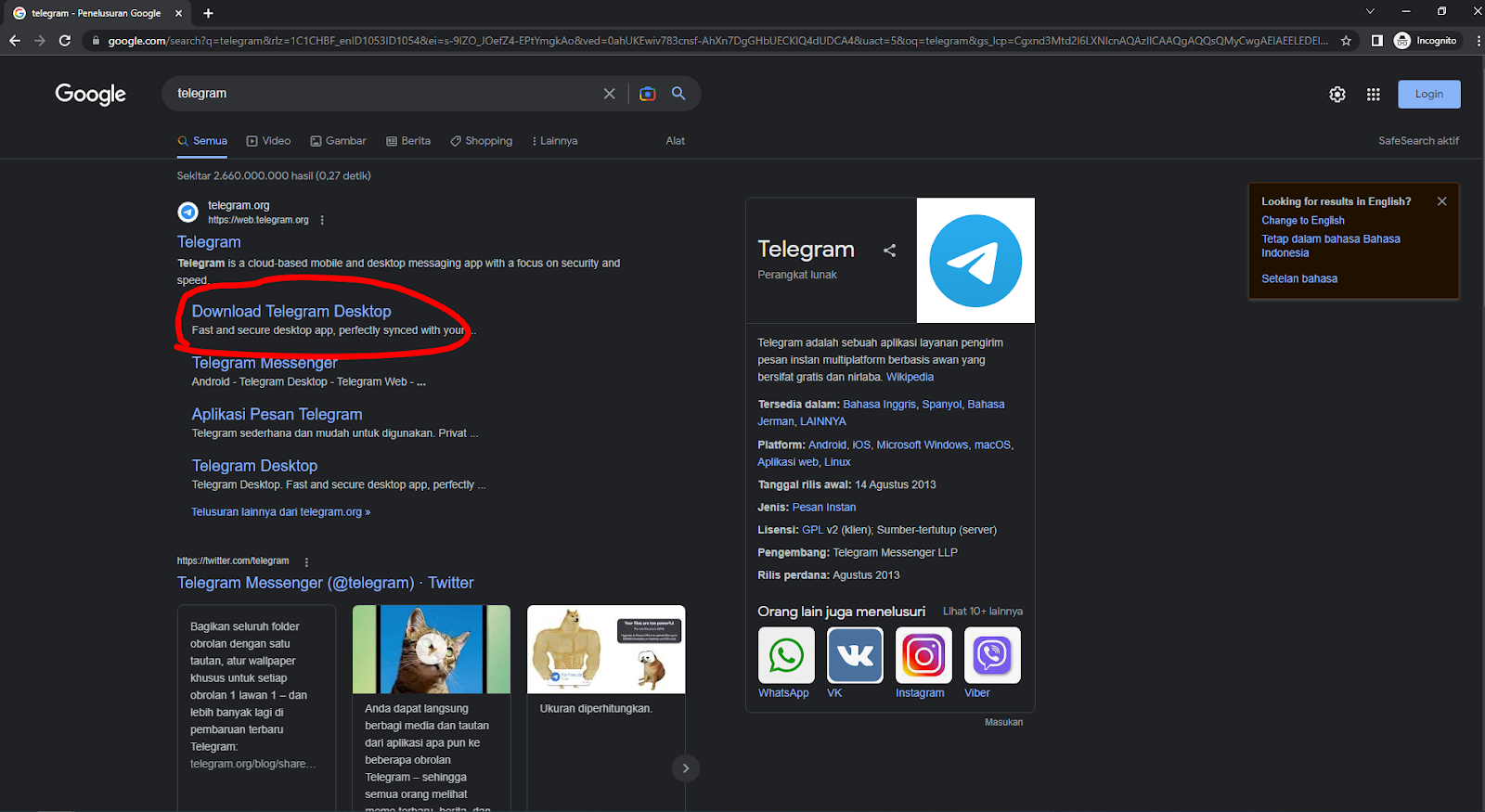Screen dimensions: 1485x812
Task: Click the Bahasa Inggris language link
Action: click(x=879, y=405)
